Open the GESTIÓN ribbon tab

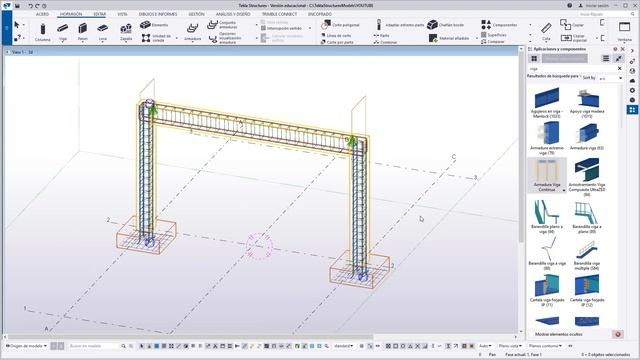[x=196, y=14]
